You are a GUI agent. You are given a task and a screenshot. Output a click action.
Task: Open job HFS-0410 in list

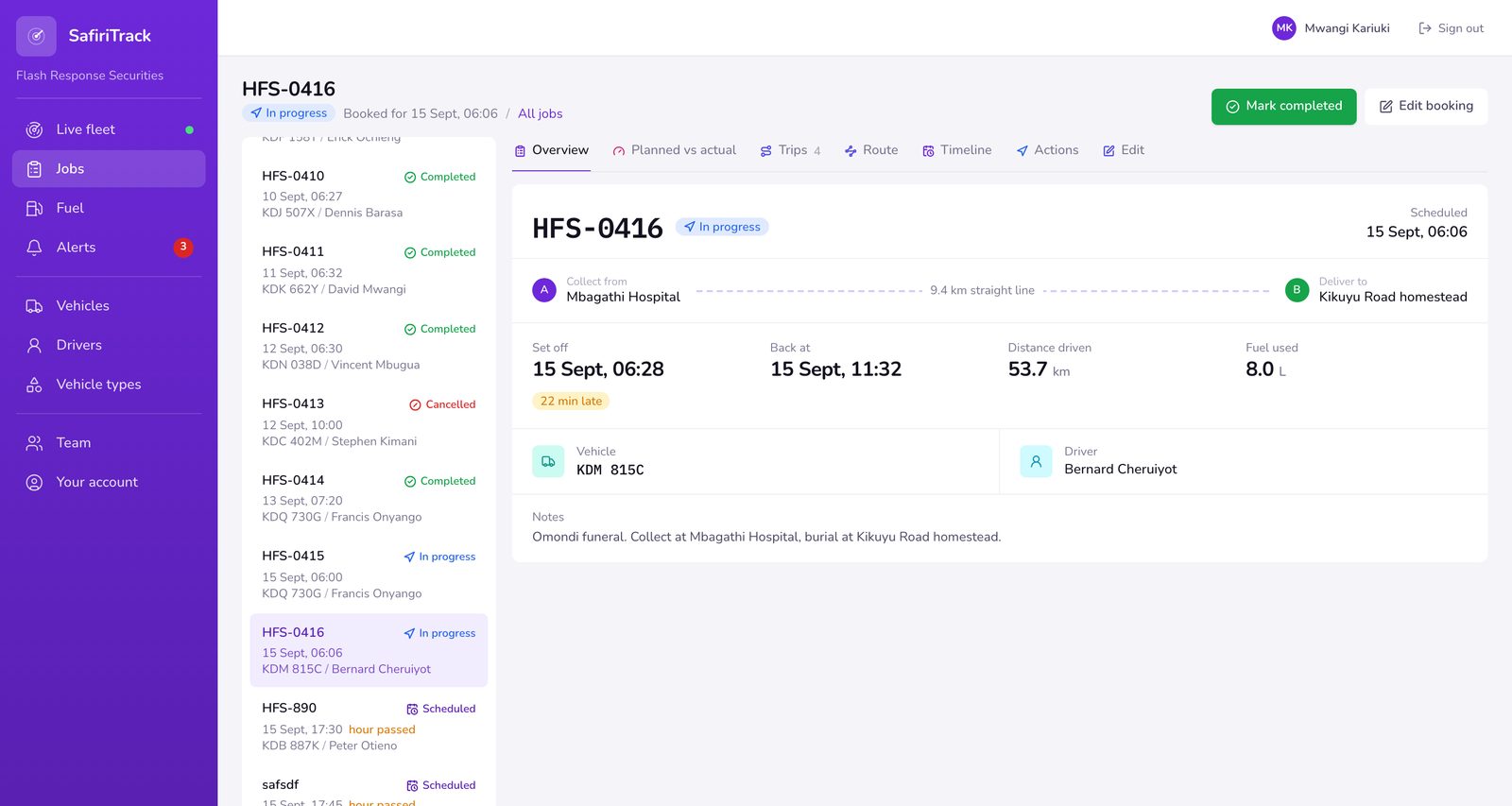click(x=369, y=194)
